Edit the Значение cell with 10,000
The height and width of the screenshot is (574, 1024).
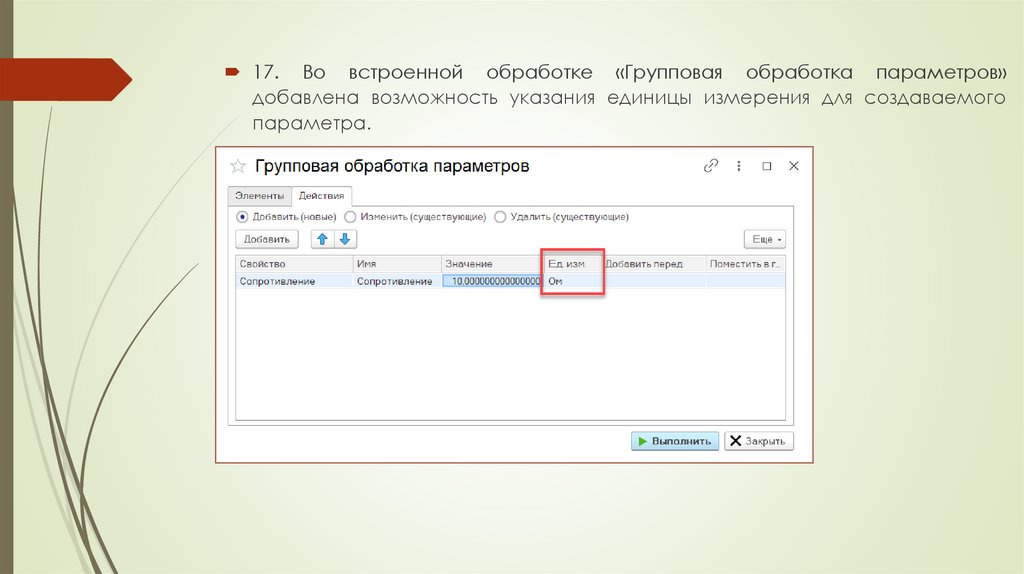click(x=491, y=282)
